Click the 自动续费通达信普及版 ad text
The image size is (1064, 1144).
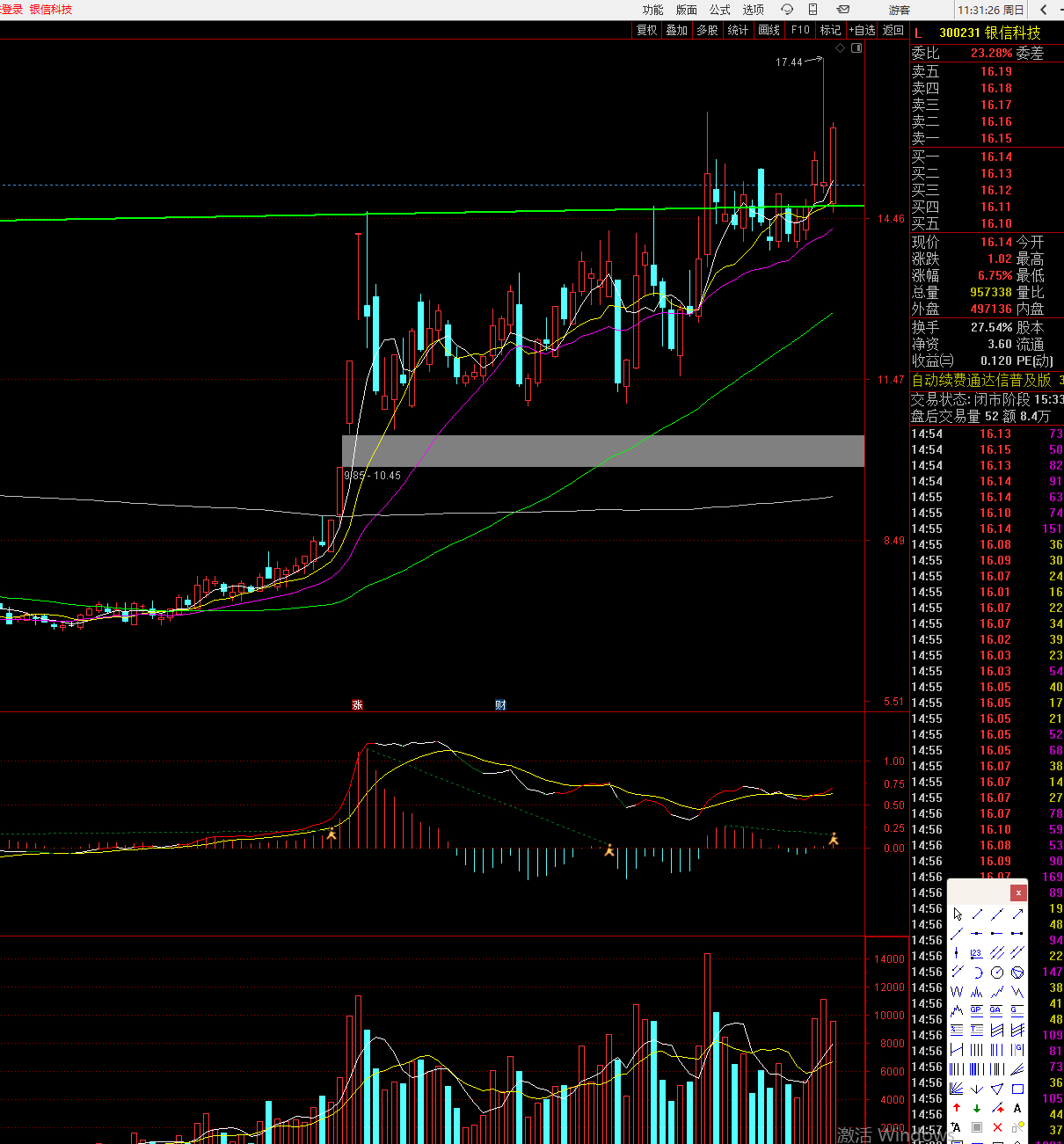pos(981,380)
